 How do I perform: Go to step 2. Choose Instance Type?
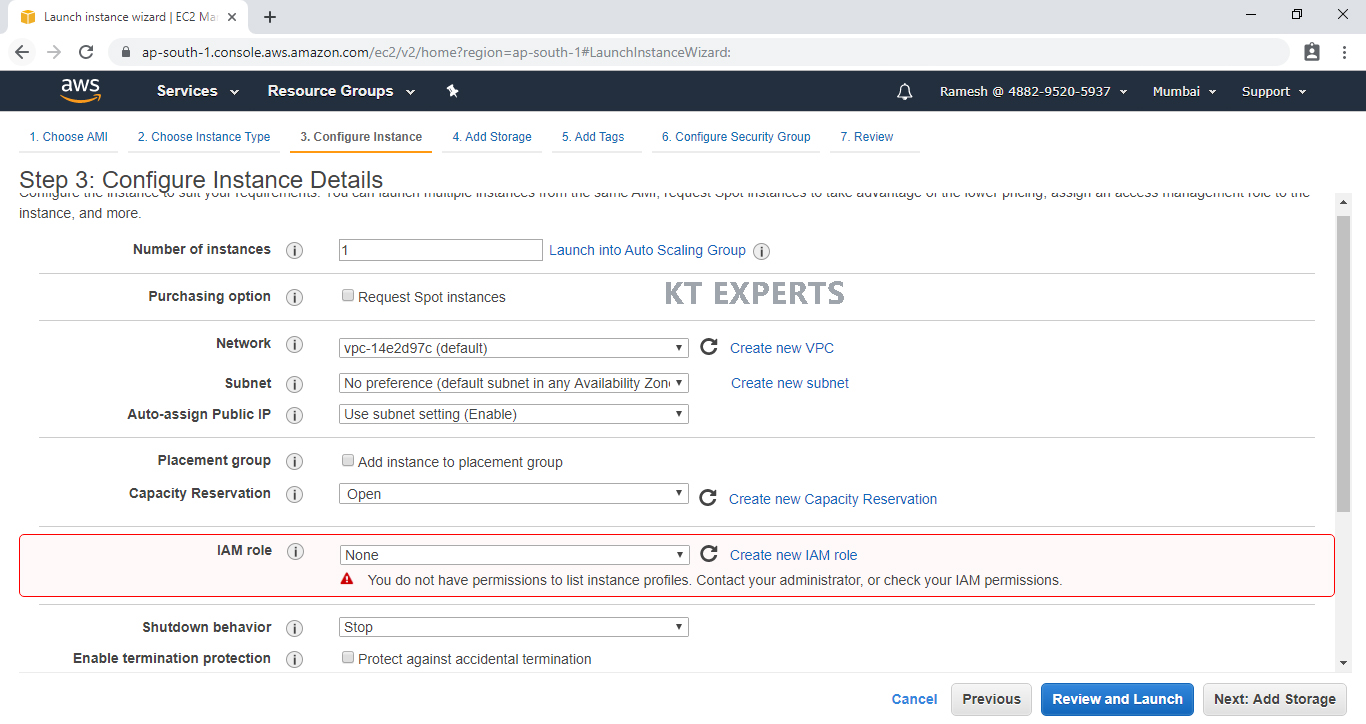204,137
